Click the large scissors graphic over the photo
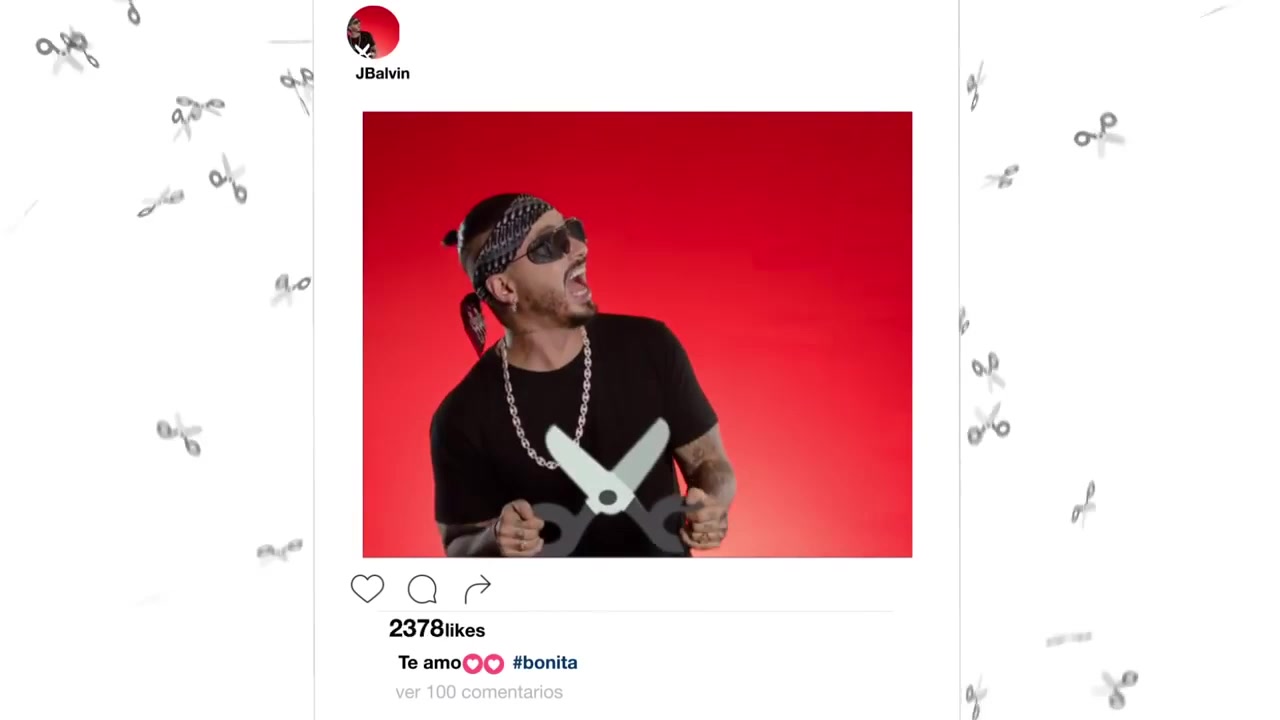Image resolution: width=1280 pixels, height=720 pixels. click(609, 487)
